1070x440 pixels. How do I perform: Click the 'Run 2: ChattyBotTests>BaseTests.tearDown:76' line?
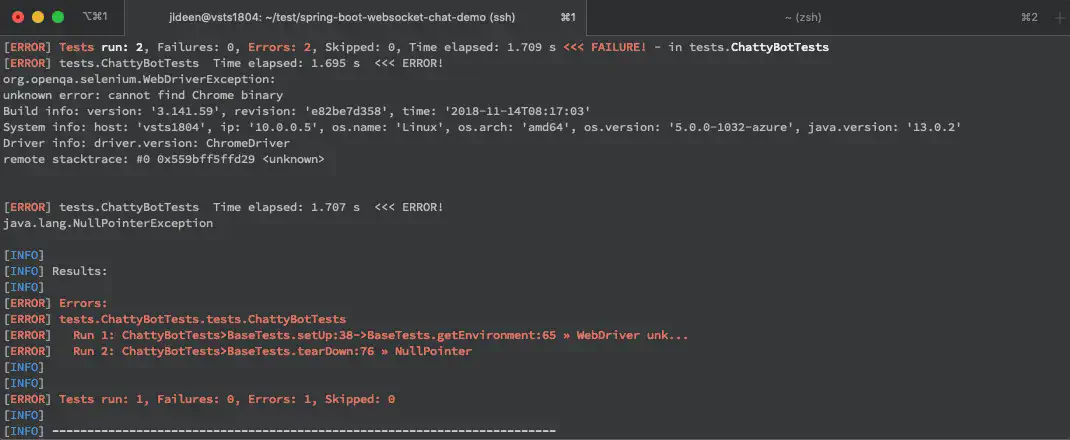point(237,351)
